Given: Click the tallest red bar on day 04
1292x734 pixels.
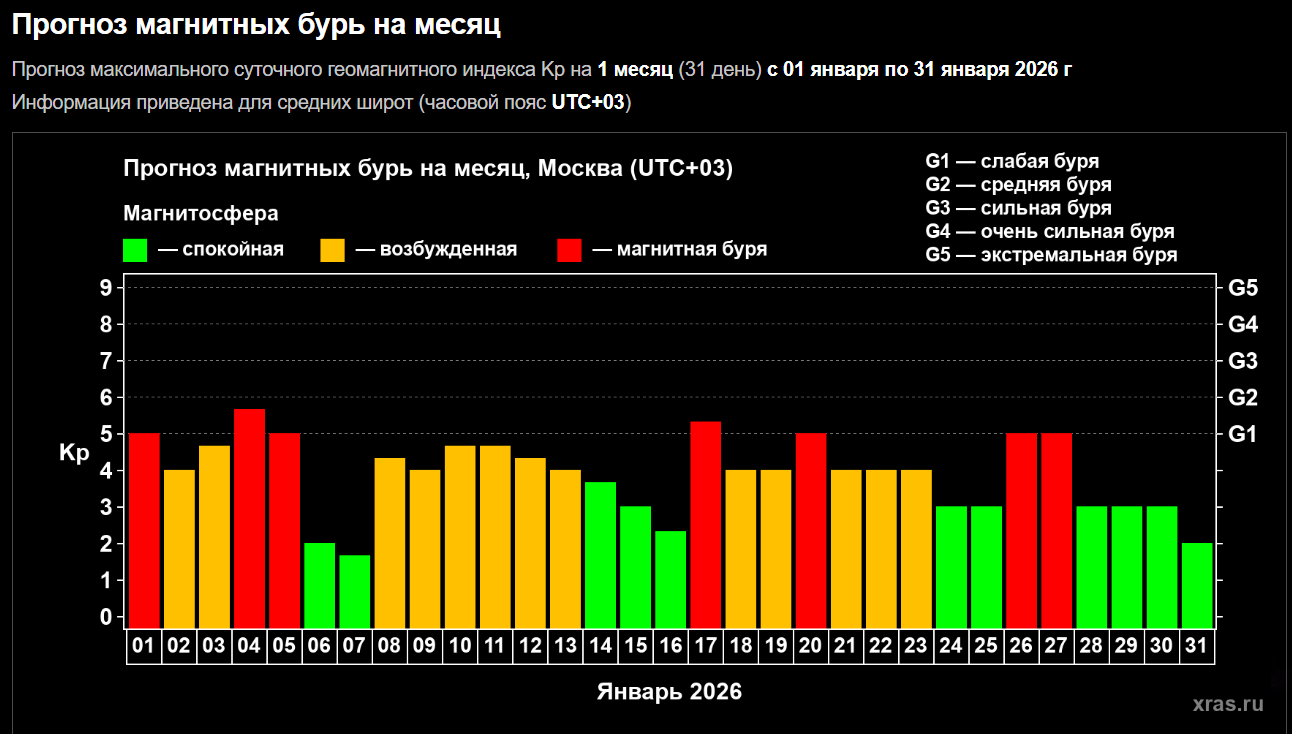Looking at the screenshot, I should (x=249, y=519).
